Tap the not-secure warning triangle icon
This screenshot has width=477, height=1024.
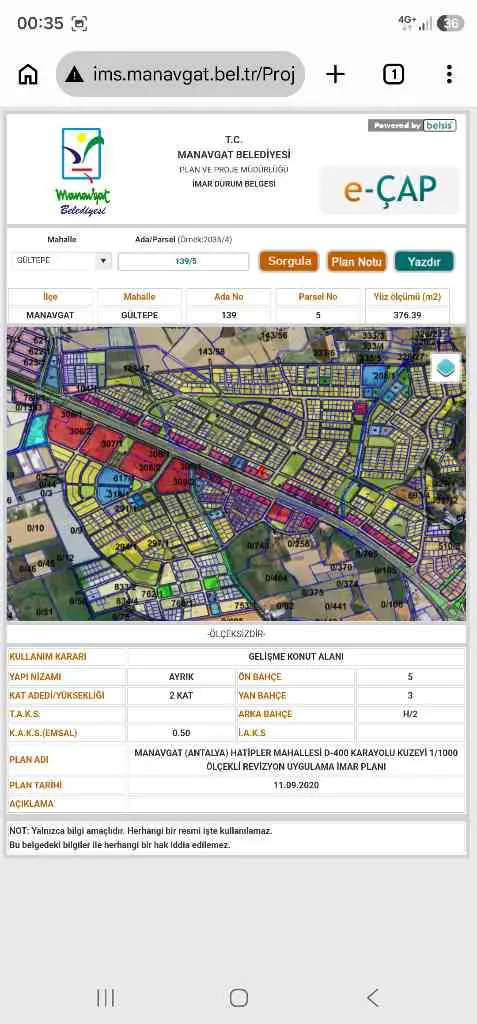(74, 74)
